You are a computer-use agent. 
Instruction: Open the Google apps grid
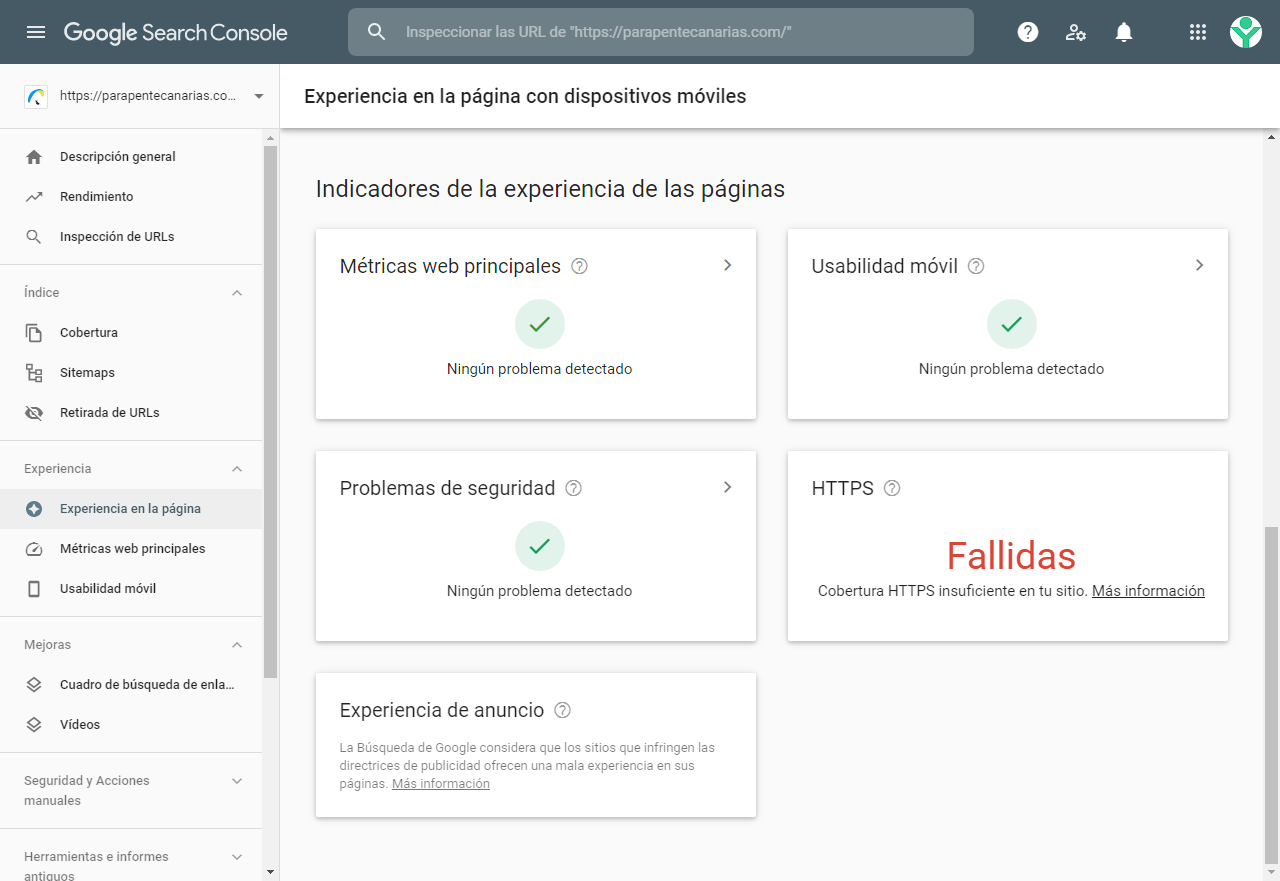1198,32
